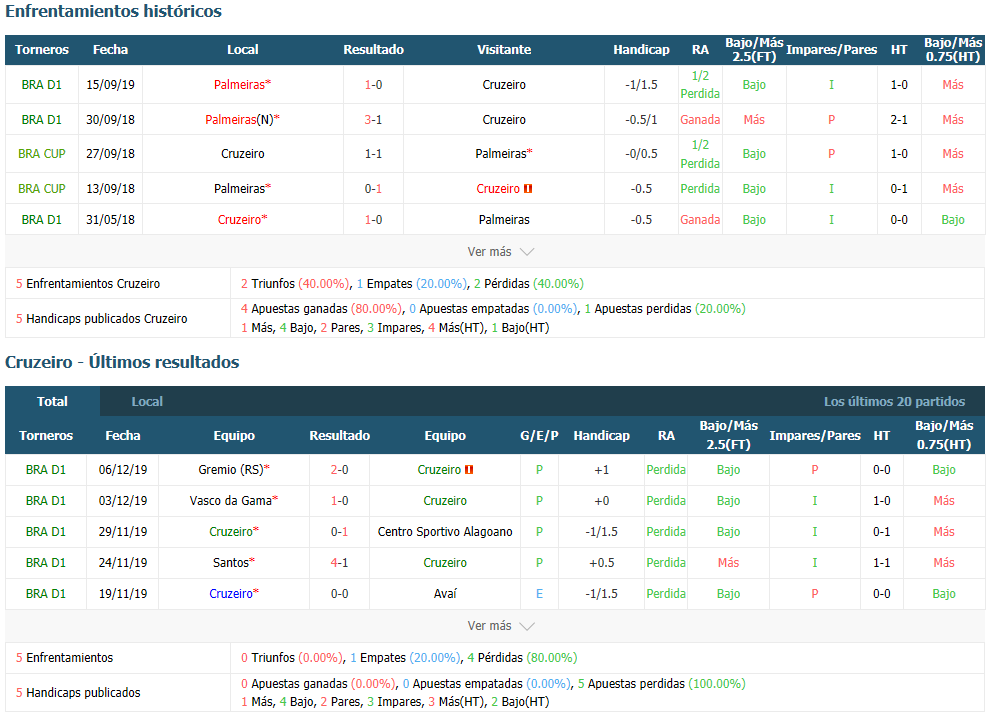This screenshot has width=991, height=719.
Task: Open BRA D1 tournament in 06/12/19 row
Action: (x=46, y=469)
